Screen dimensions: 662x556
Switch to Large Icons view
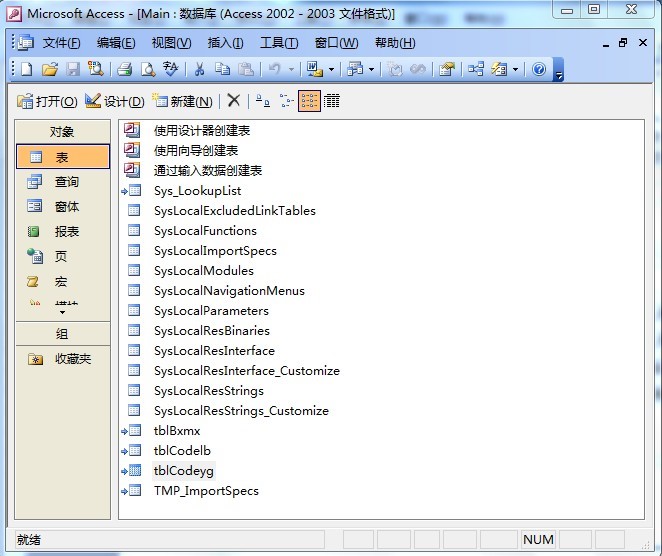(263, 101)
